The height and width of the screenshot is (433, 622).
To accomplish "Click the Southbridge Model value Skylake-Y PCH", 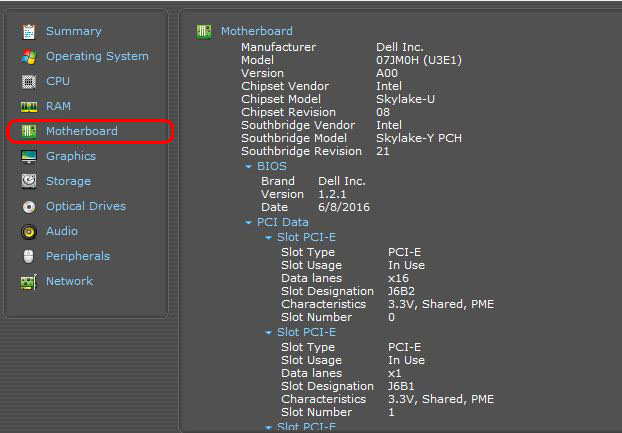I will [419, 138].
